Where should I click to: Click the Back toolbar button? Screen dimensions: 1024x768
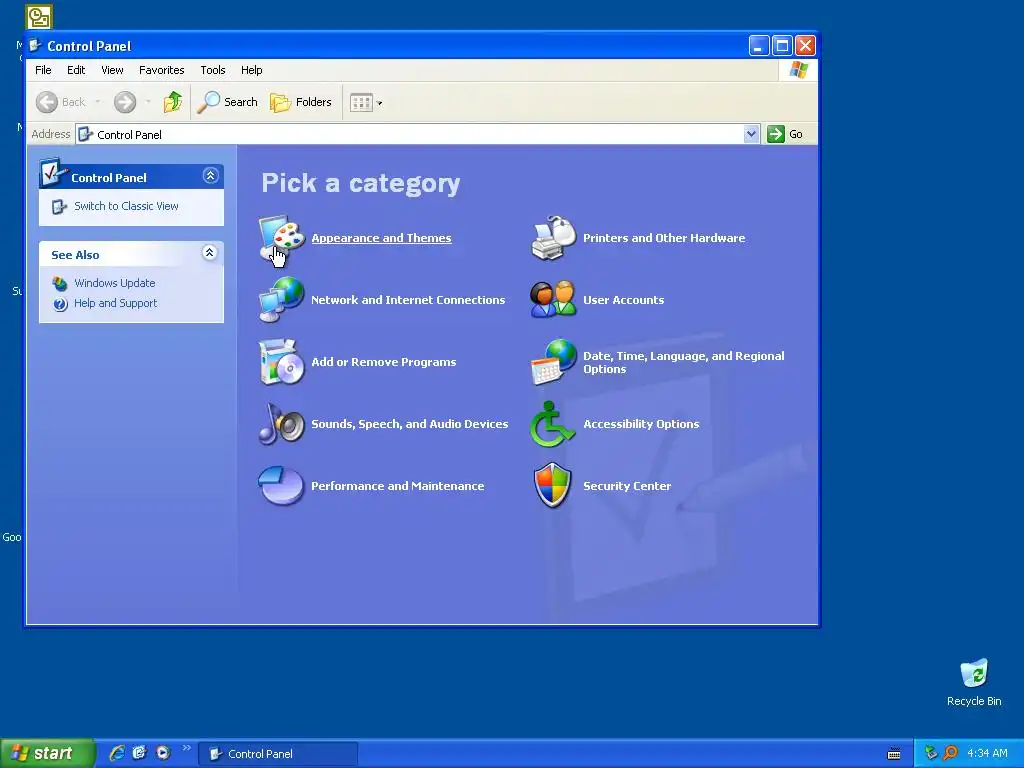point(61,102)
